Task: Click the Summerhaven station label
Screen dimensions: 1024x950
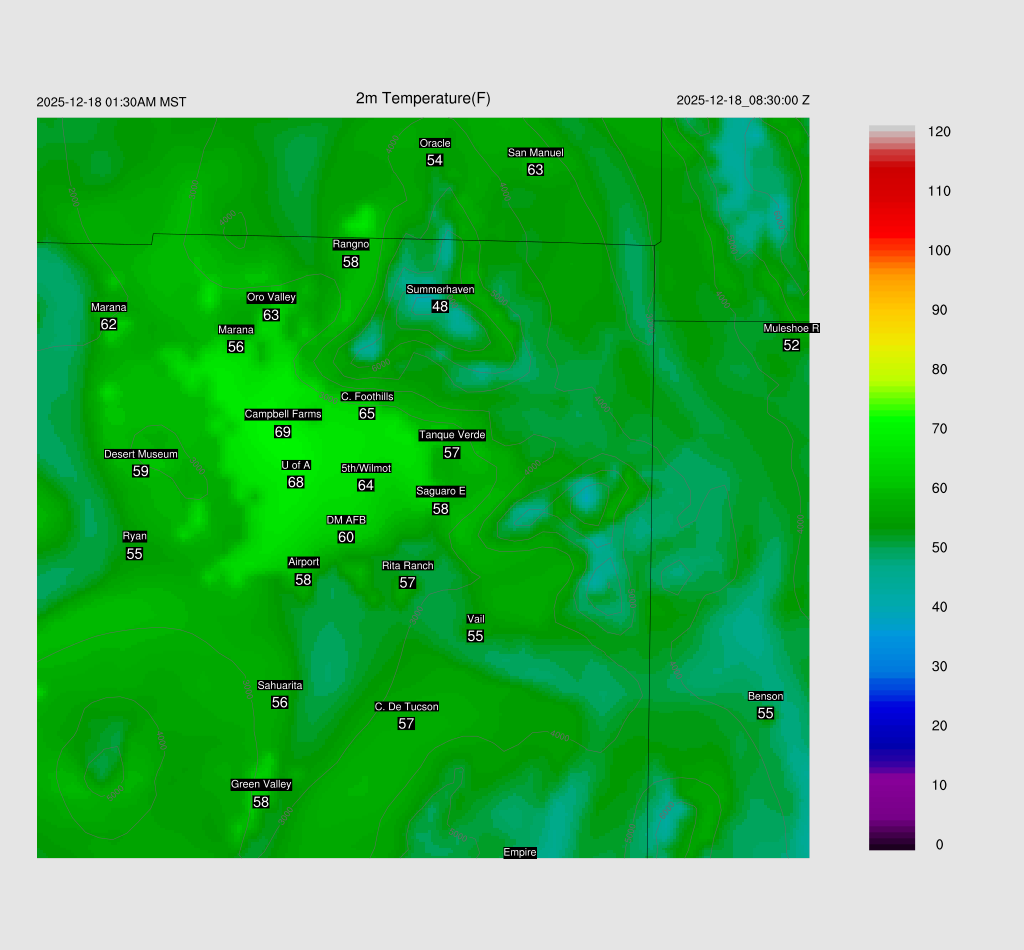Action: [x=440, y=290]
